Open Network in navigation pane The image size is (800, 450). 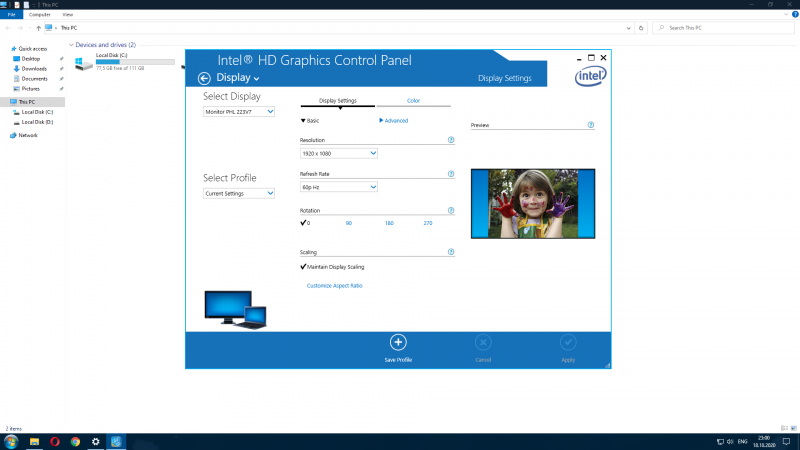point(28,135)
